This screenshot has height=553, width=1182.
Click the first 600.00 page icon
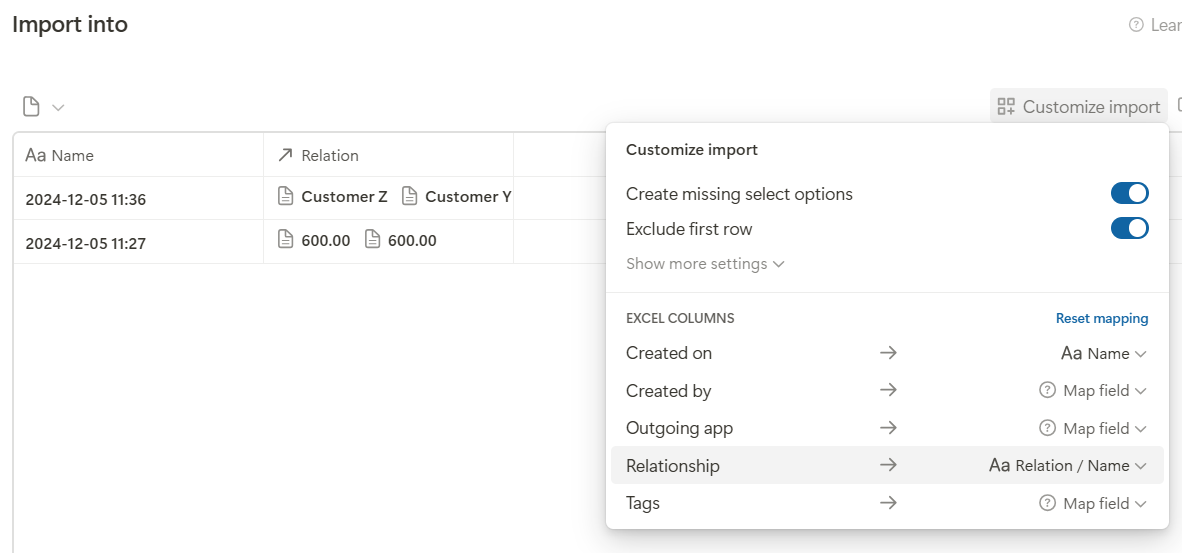286,241
